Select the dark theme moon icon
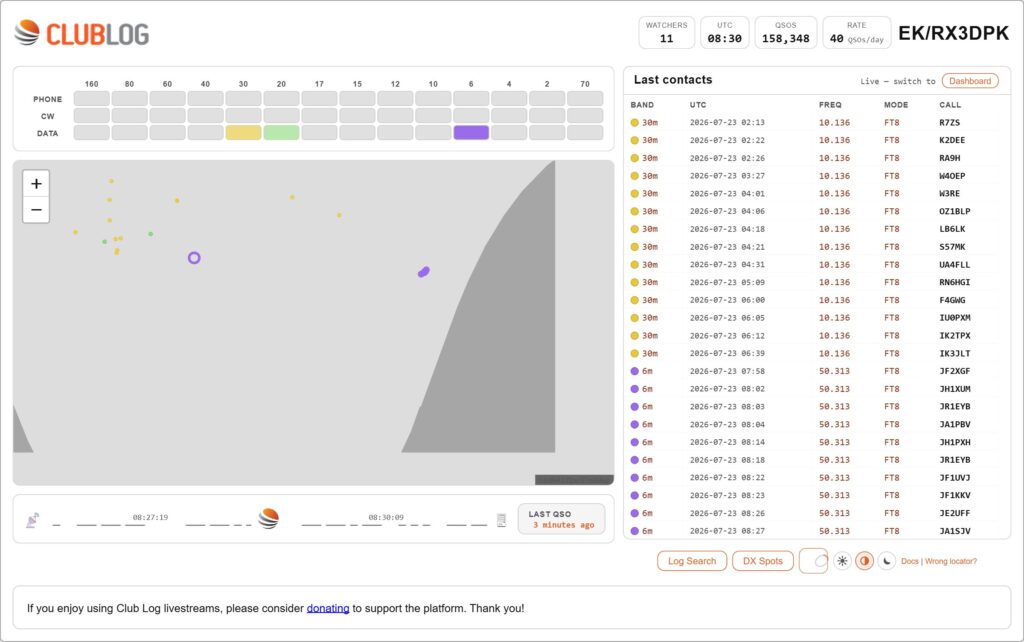Screen dimensions: 1024x642 tap(886, 561)
